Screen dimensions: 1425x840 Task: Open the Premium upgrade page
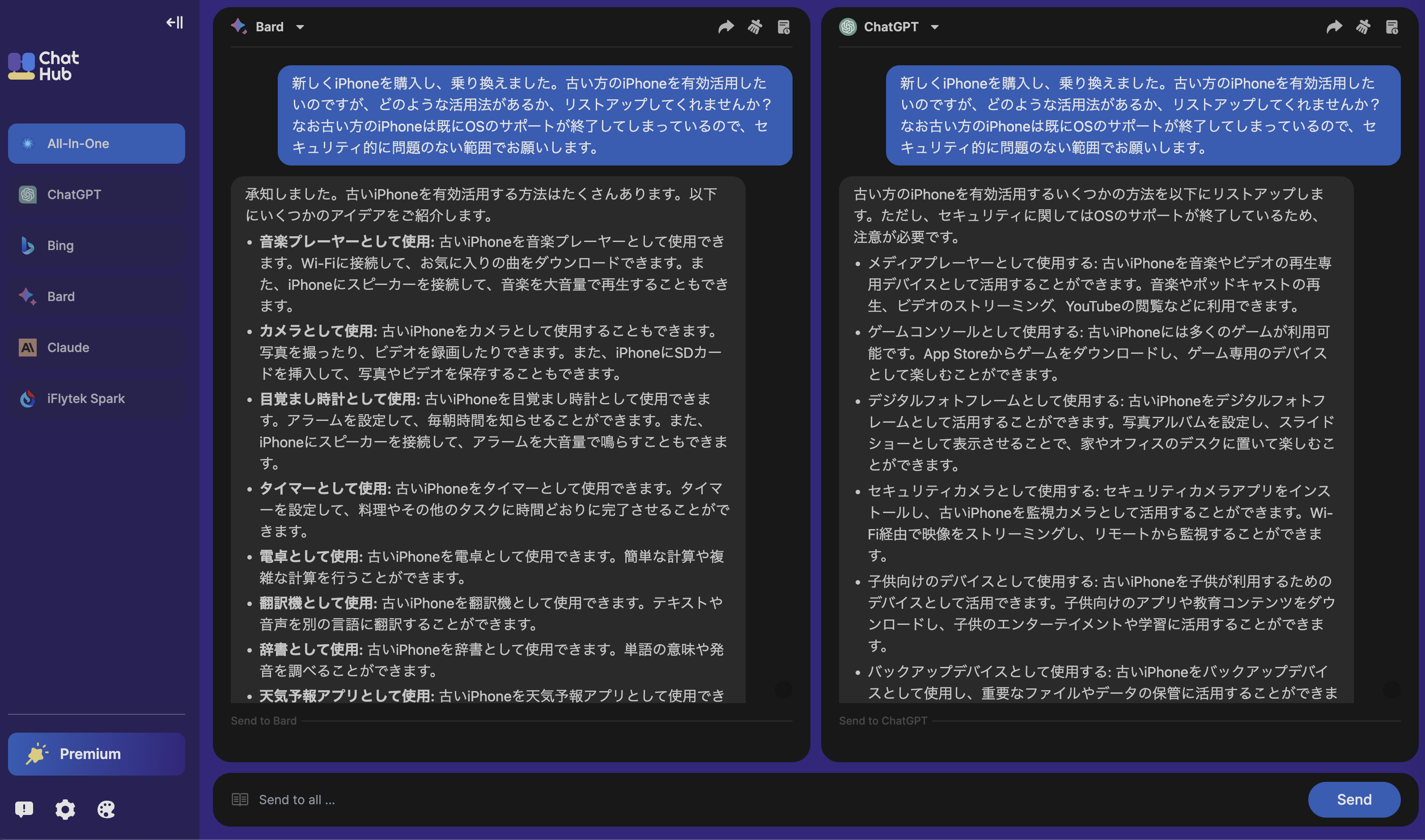coord(96,753)
